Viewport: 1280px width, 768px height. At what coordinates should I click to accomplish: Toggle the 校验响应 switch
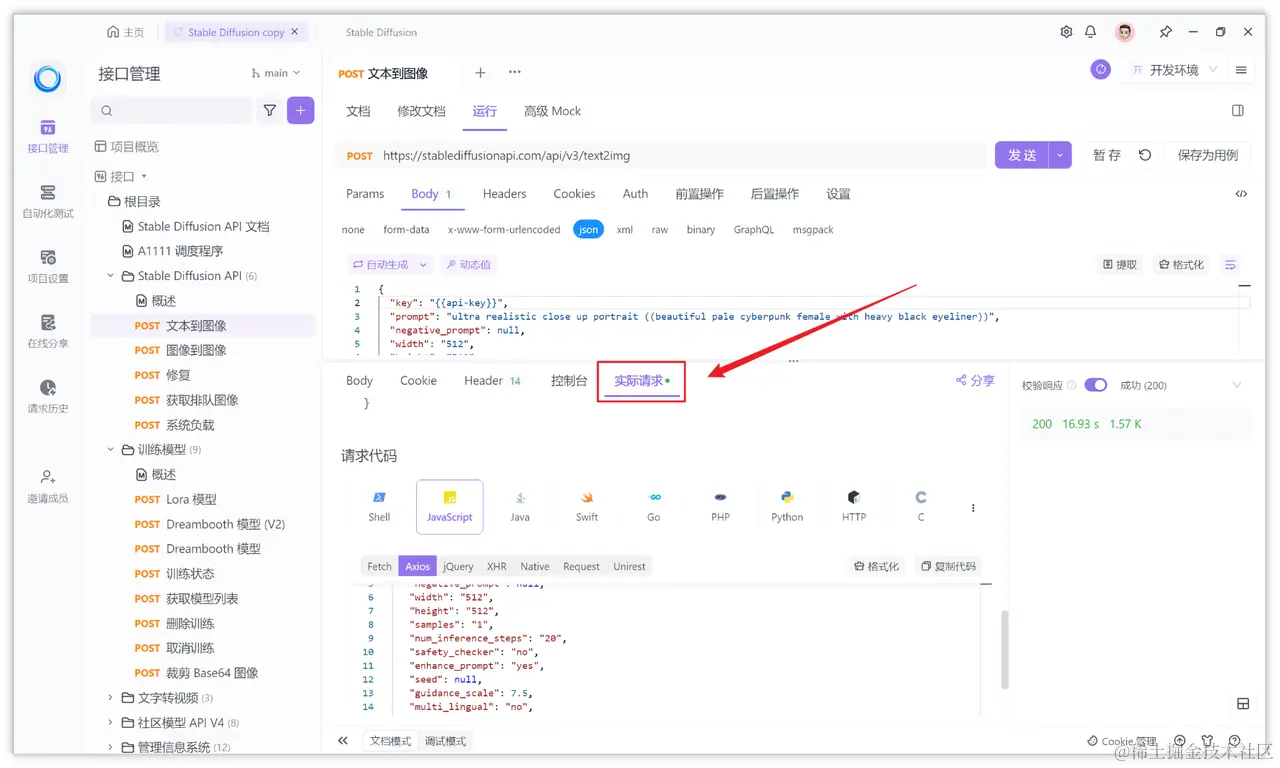coord(1096,385)
